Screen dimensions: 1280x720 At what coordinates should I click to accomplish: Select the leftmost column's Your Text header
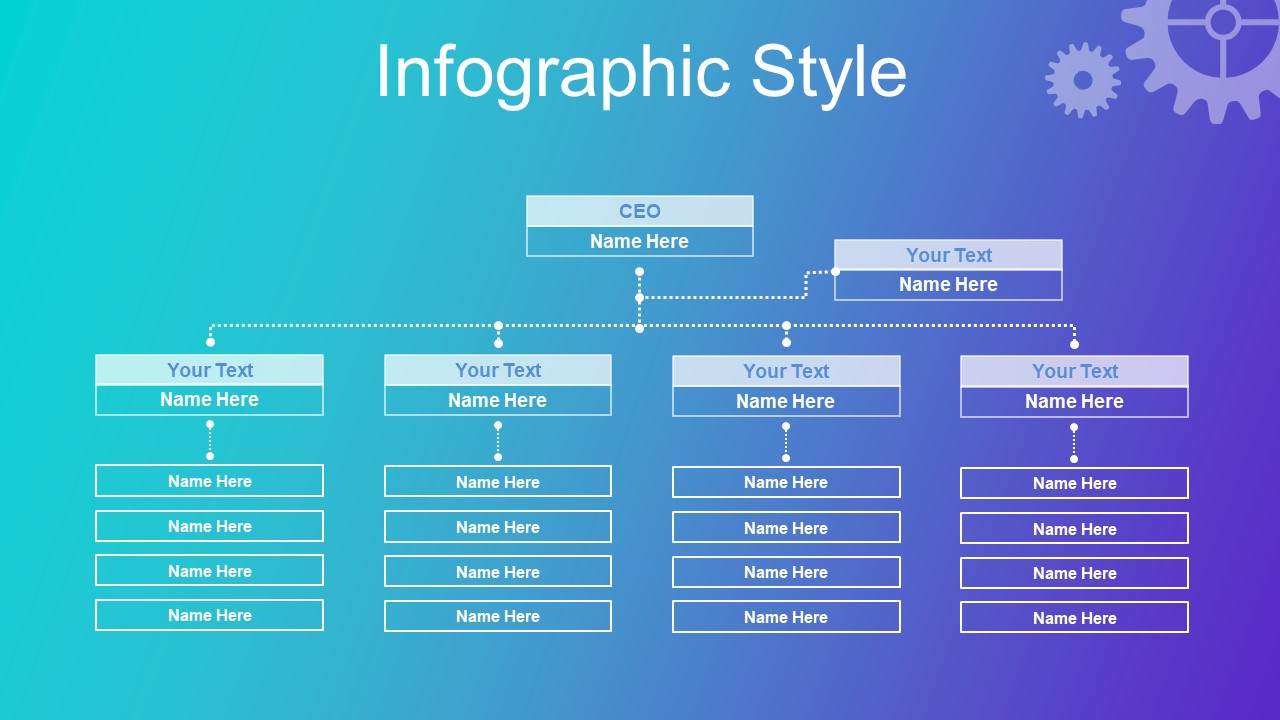[210, 370]
